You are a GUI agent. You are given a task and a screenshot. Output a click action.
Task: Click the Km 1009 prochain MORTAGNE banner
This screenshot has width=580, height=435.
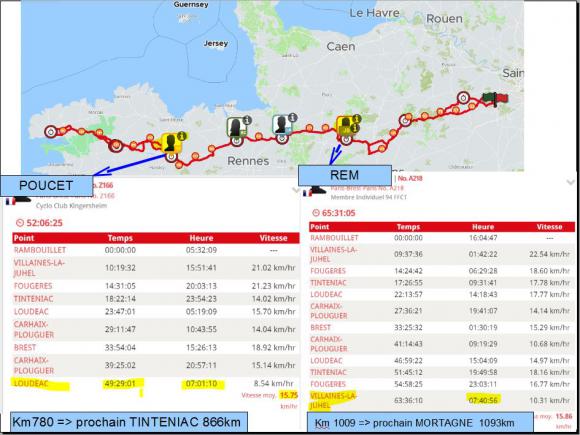(x=420, y=422)
